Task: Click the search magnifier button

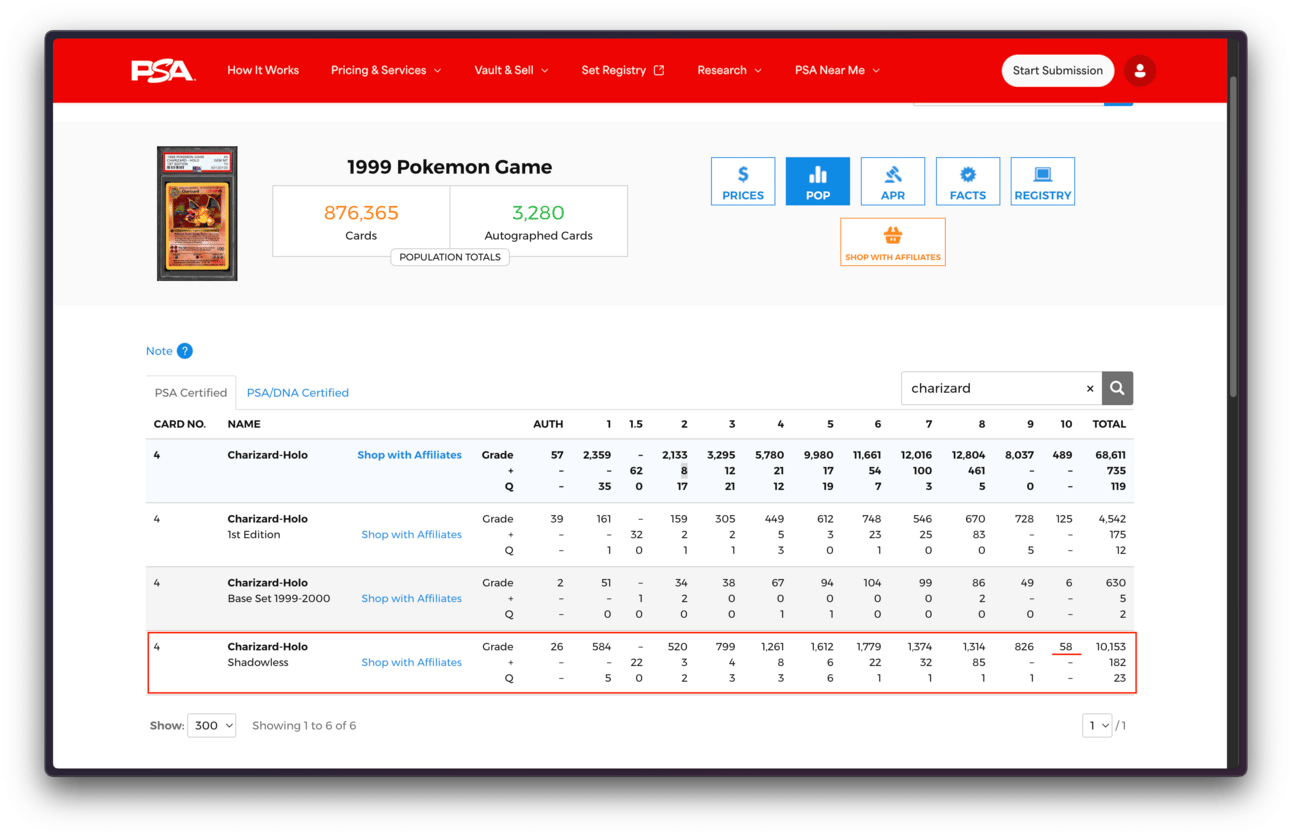Action: click(x=1117, y=388)
